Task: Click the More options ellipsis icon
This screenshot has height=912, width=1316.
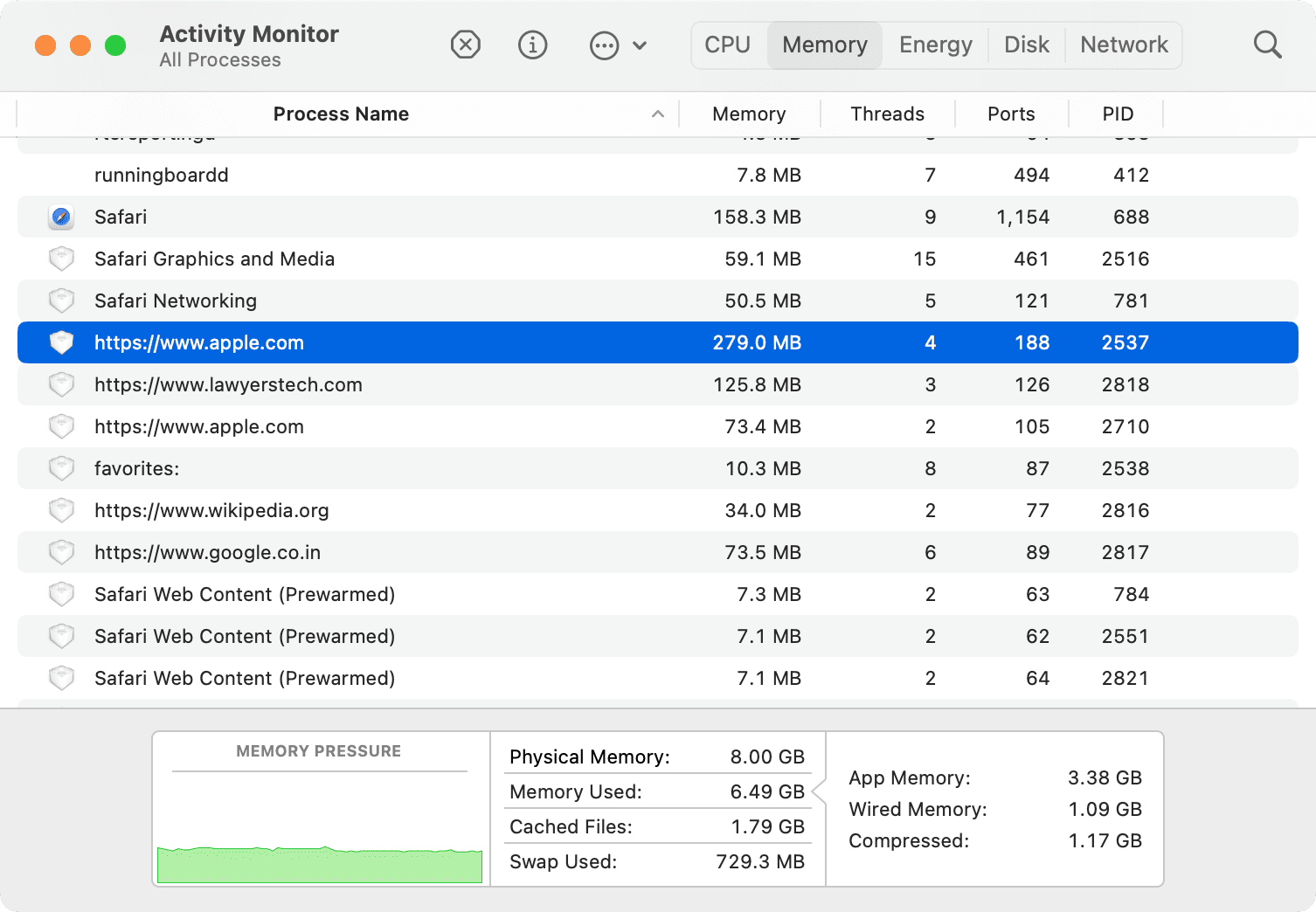Action: 604,45
